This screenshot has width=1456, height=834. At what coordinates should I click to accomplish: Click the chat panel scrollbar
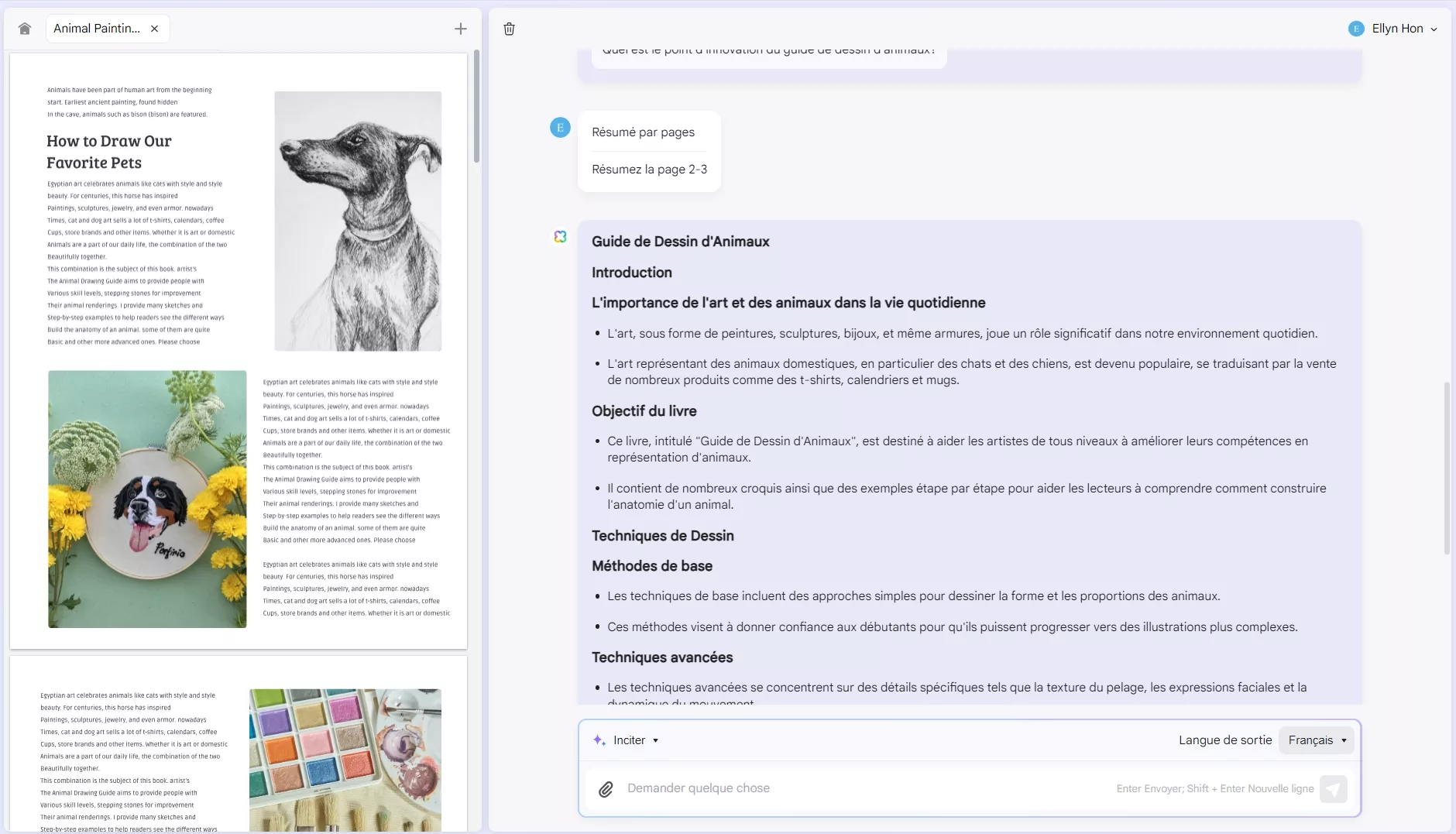pyautogui.click(x=1447, y=465)
